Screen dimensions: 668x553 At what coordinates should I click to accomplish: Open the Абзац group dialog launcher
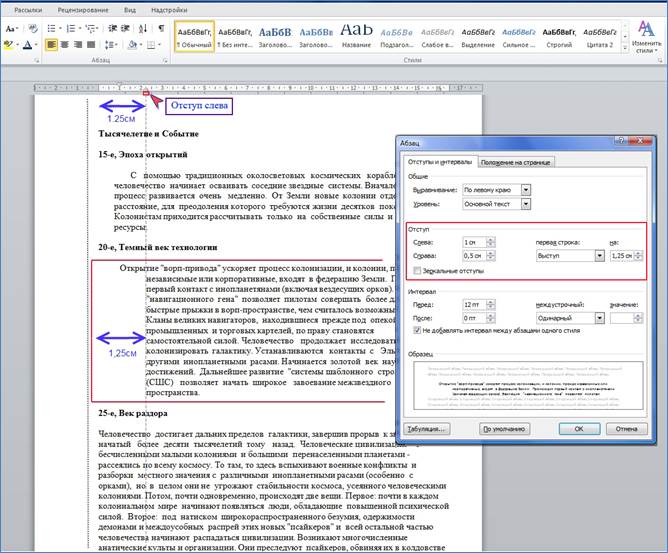point(166,62)
